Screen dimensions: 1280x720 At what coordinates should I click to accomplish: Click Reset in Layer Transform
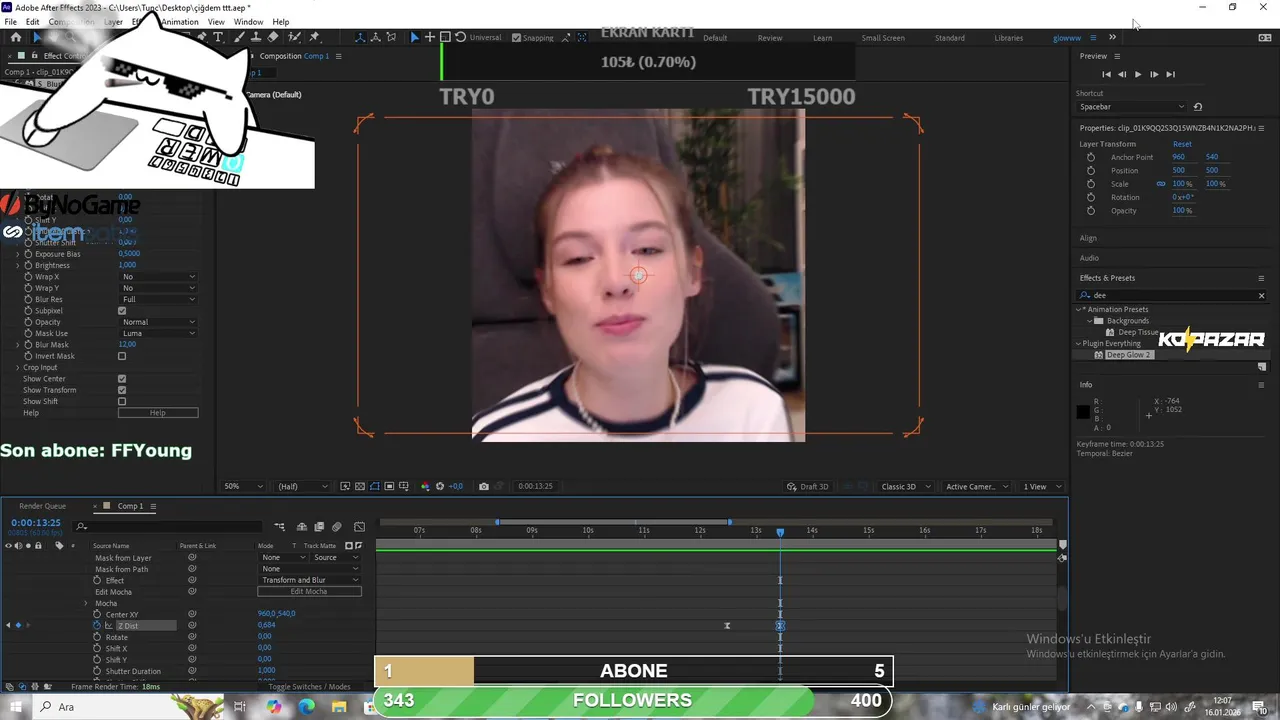coord(1182,144)
